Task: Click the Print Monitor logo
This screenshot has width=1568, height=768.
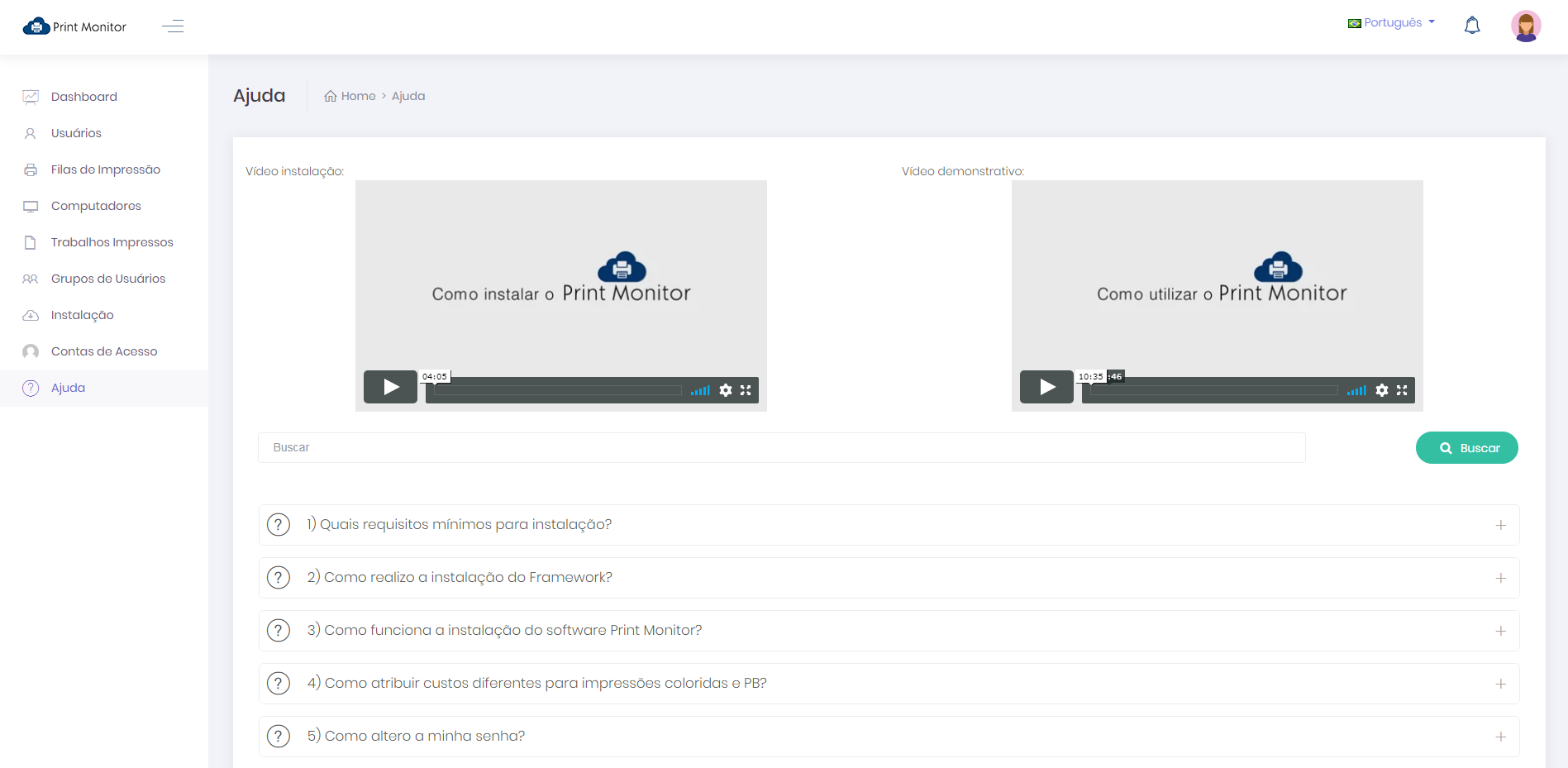Action: pyautogui.click(x=74, y=26)
